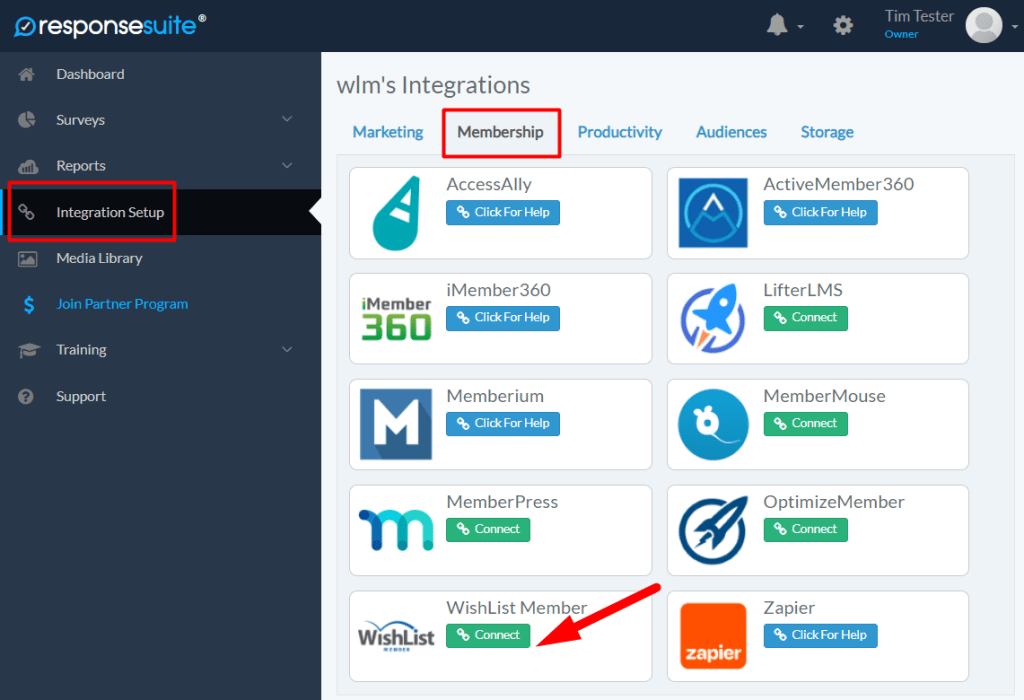
Task: Connect the LifterLMS integration
Action: (805, 318)
